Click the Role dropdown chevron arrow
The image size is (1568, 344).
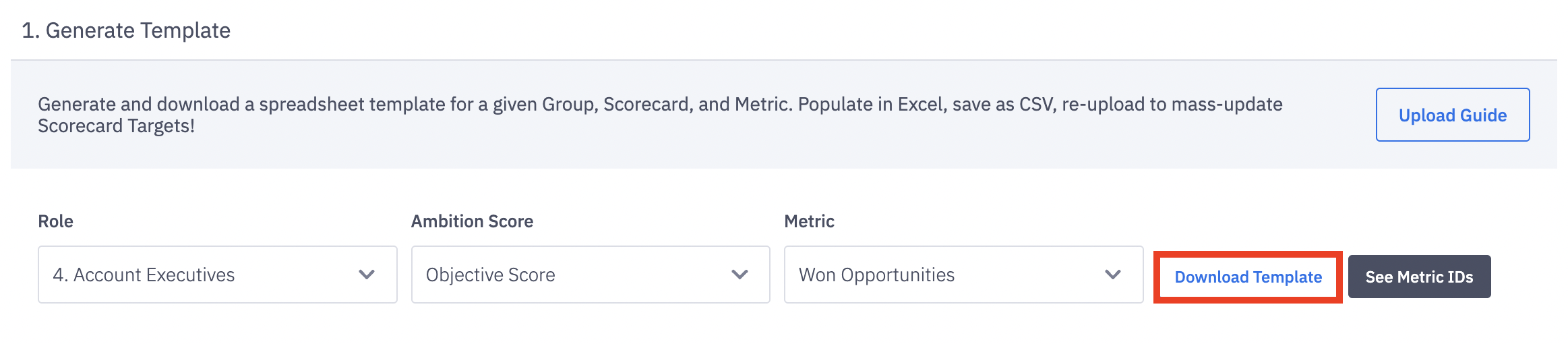(x=367, y=275)
